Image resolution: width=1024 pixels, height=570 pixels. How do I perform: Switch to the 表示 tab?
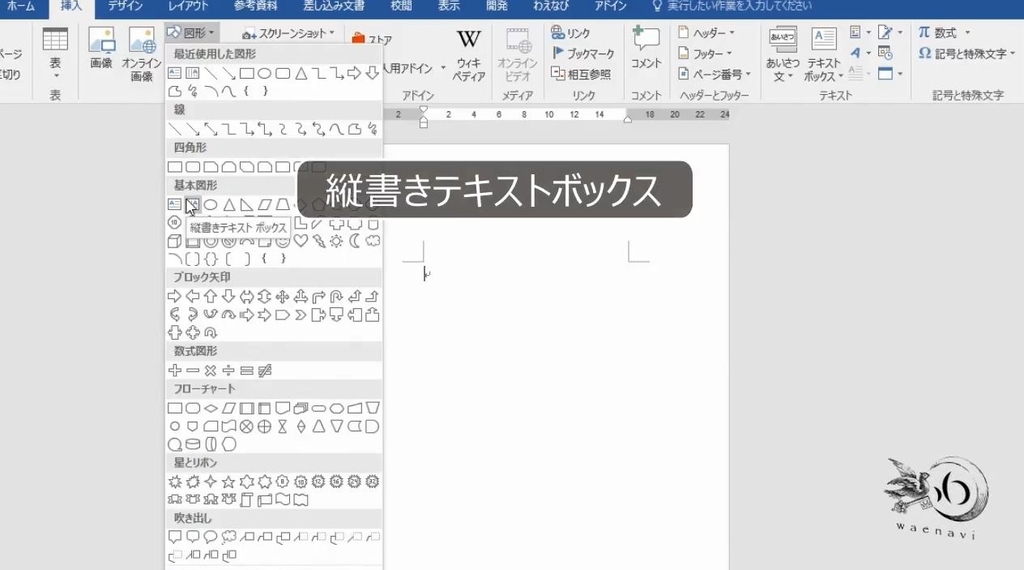448,7
